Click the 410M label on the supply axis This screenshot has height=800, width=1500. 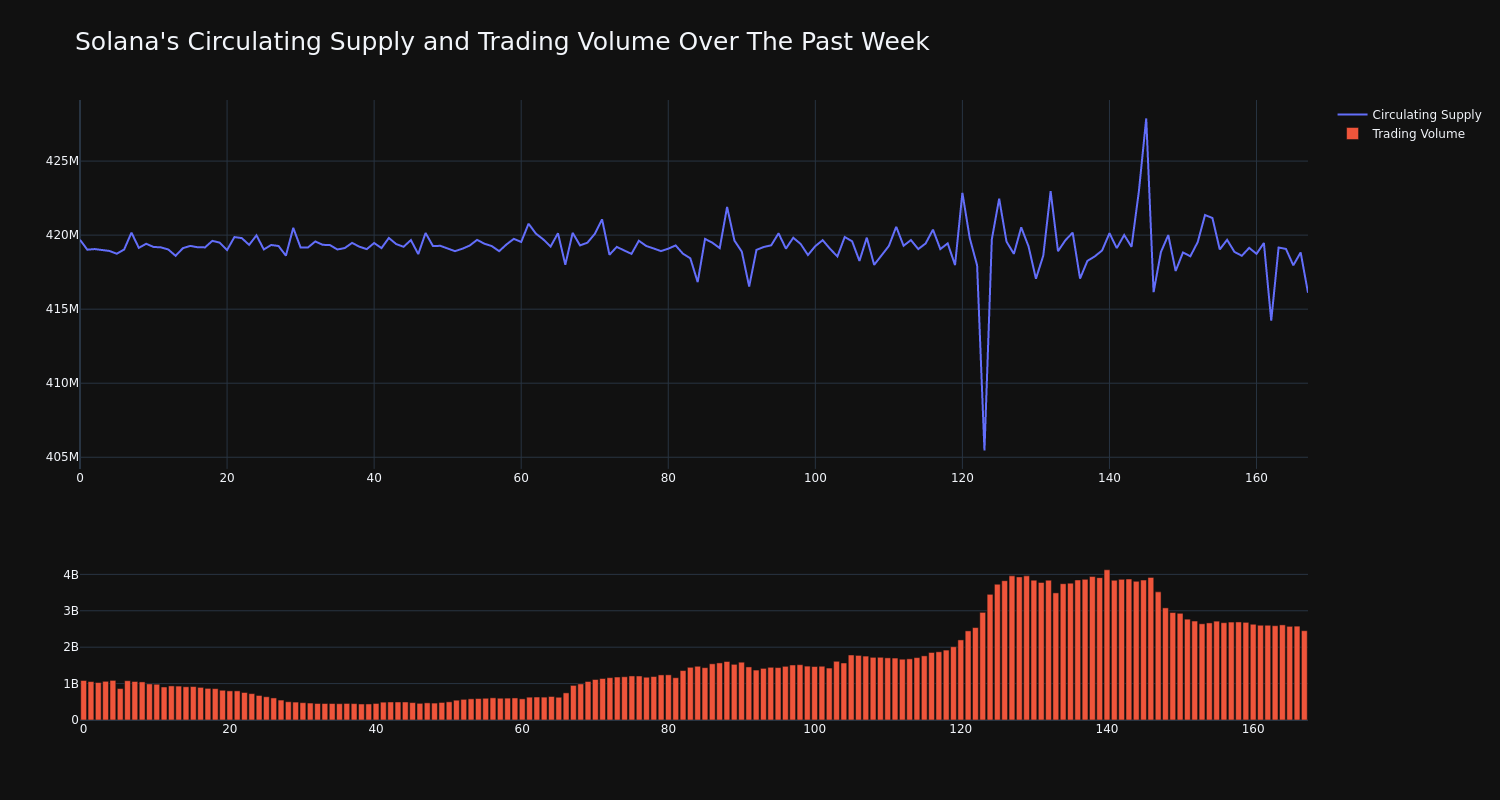[62, 383]
